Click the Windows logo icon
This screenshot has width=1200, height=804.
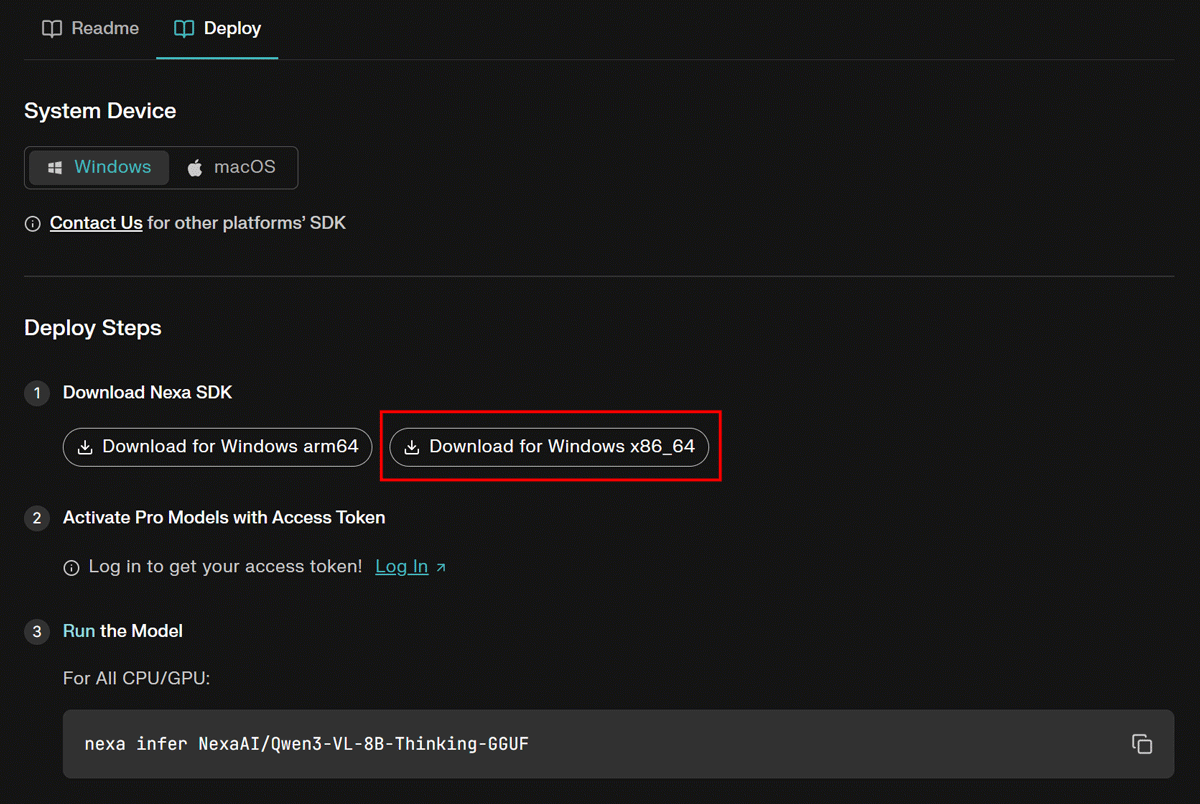pyautogui.click(x=56, y=168)
